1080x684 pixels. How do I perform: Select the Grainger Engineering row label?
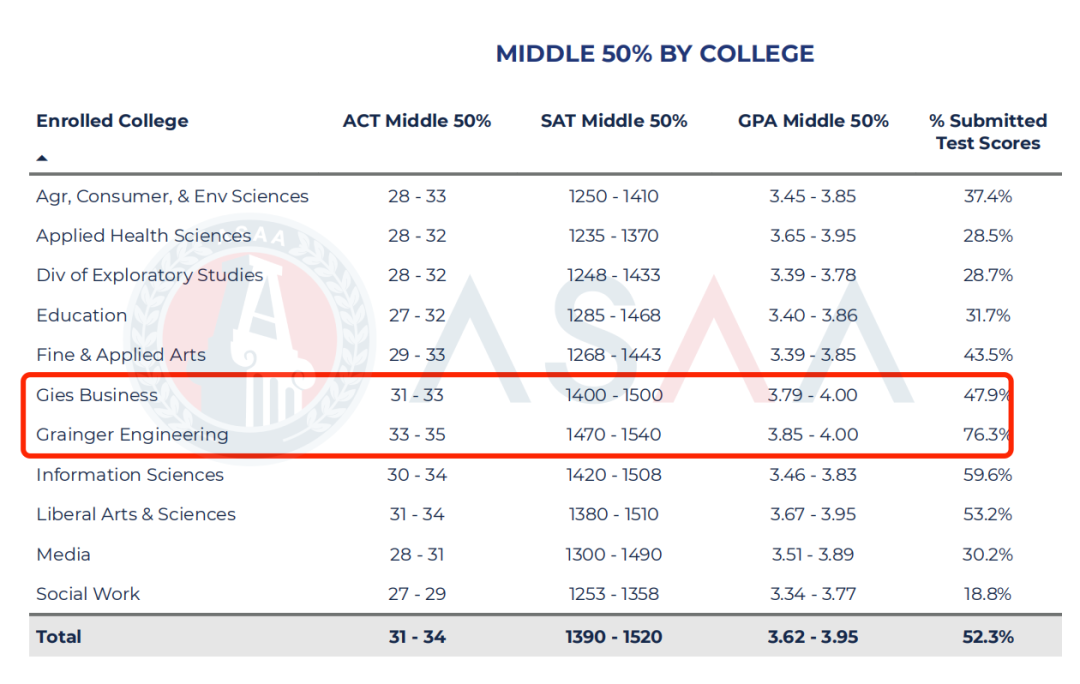tap(132, 435)
